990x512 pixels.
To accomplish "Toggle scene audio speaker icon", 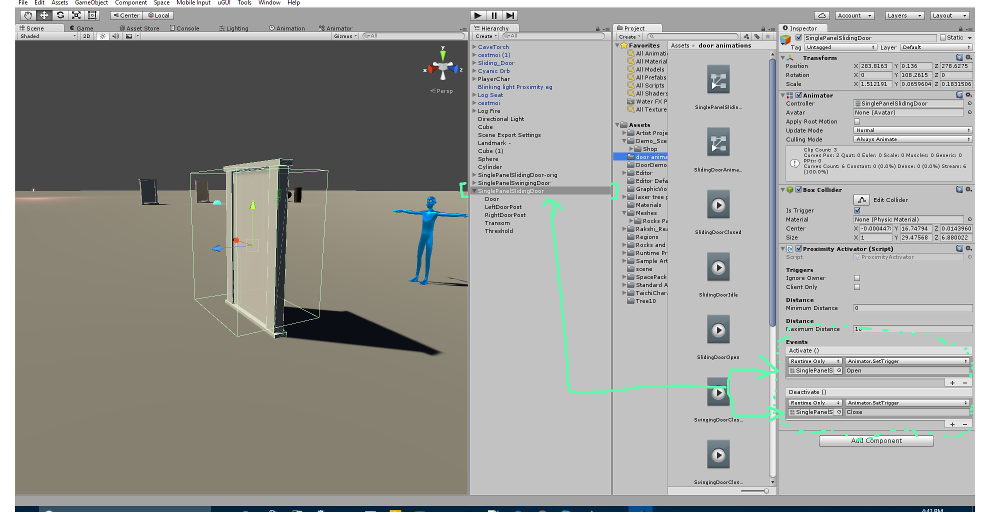I will [115, 37].
